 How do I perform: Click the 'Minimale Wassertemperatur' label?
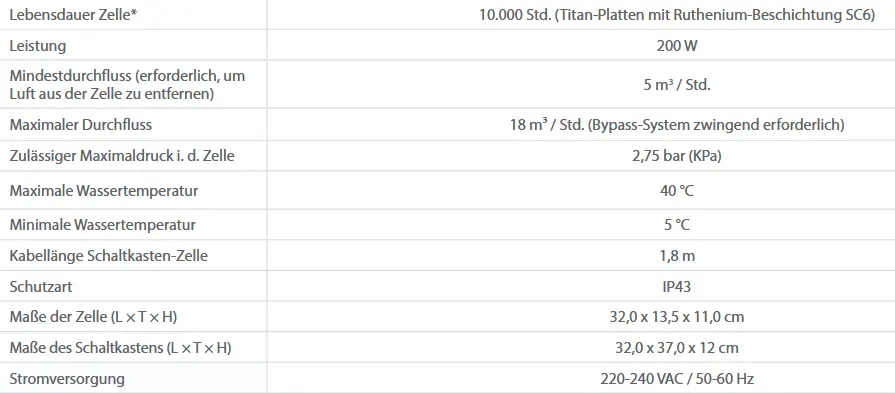[102, 224]
